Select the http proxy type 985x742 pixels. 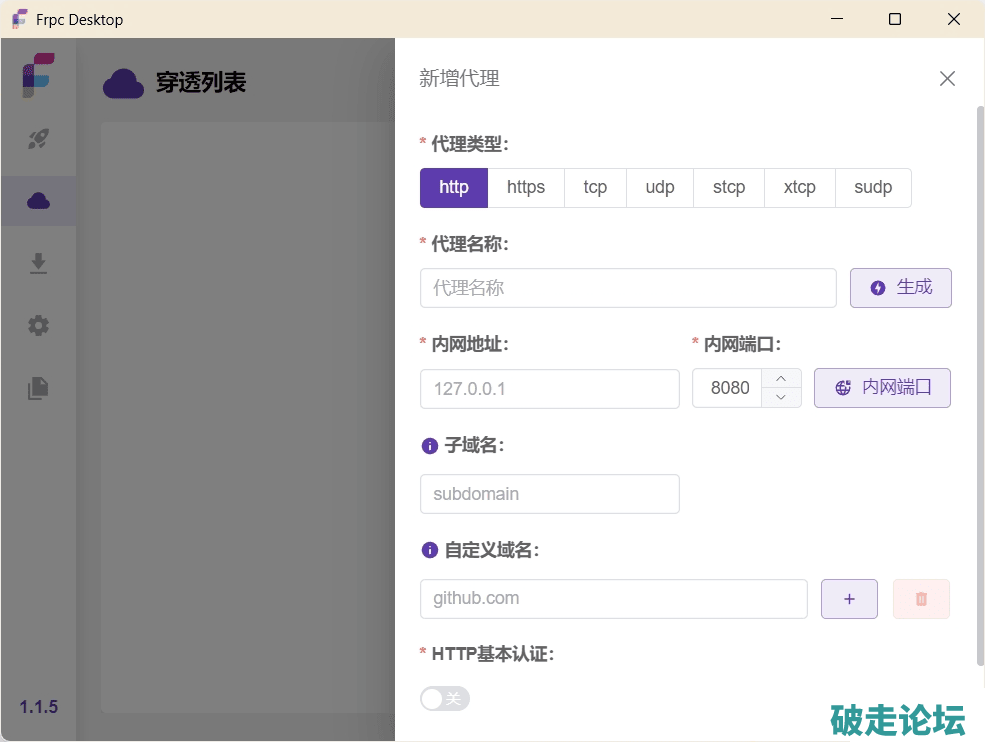(454, 188)
